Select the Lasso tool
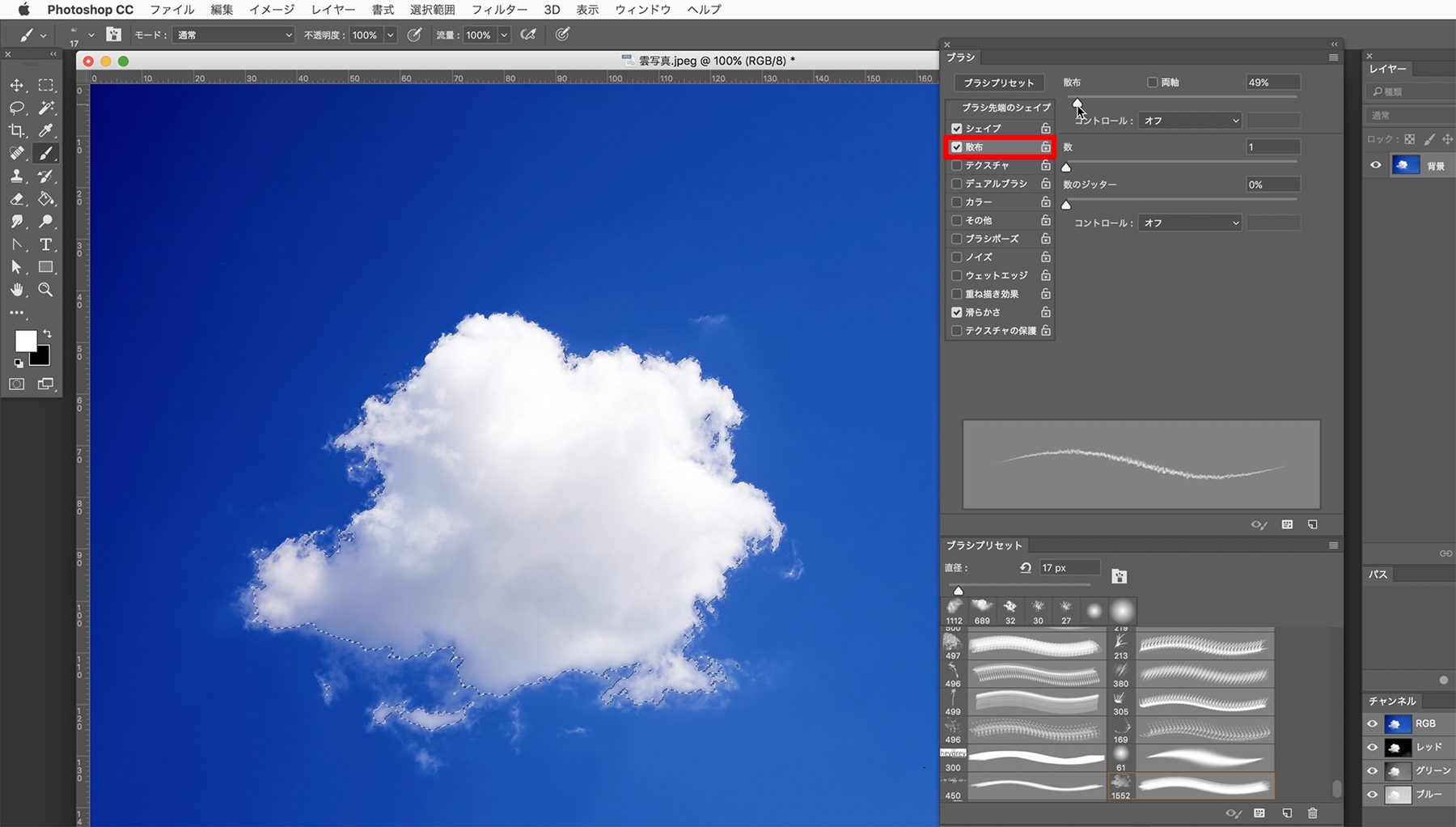Screen dimensions: 1456x827 point(17,108)
